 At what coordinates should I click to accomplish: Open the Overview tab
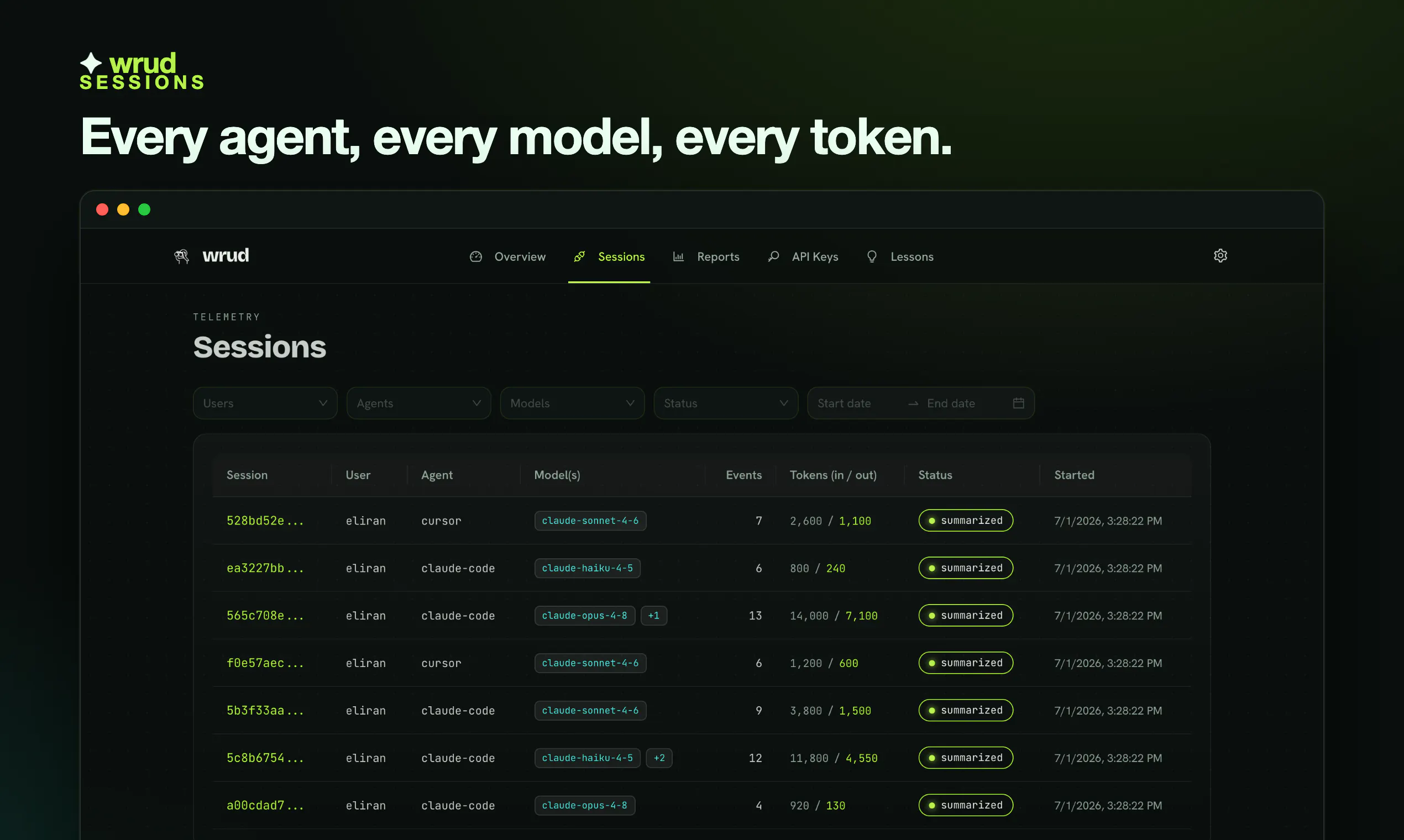click(x=508, y=256)
